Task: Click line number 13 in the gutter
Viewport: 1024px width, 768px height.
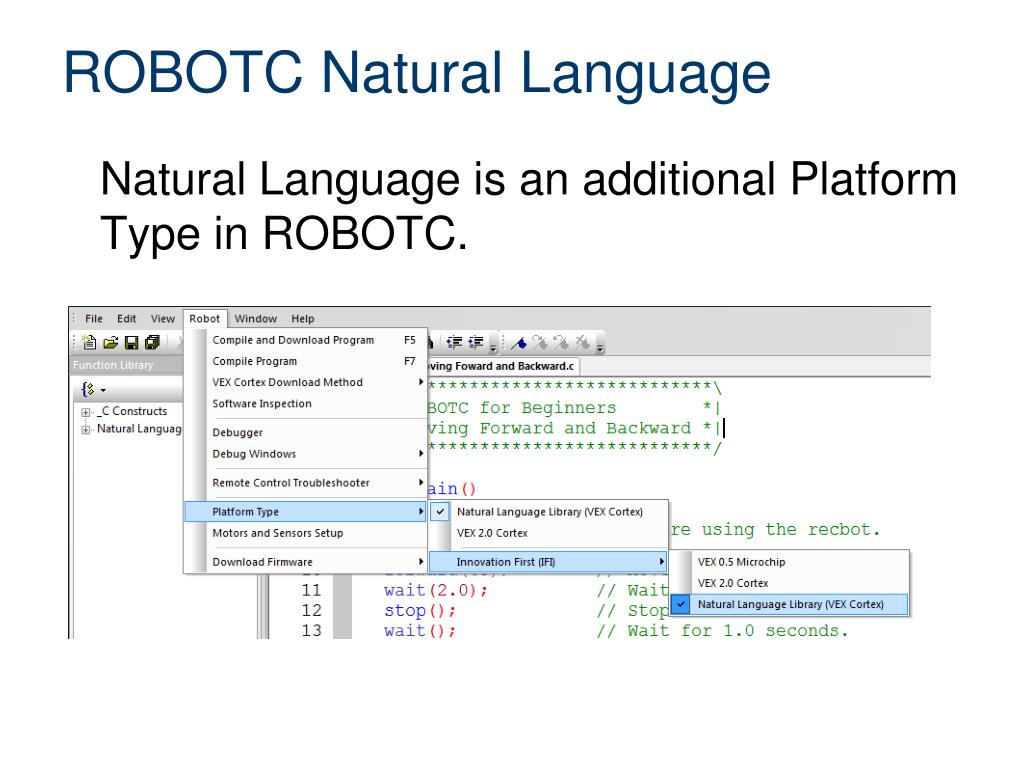Action: tap(312, 631)
